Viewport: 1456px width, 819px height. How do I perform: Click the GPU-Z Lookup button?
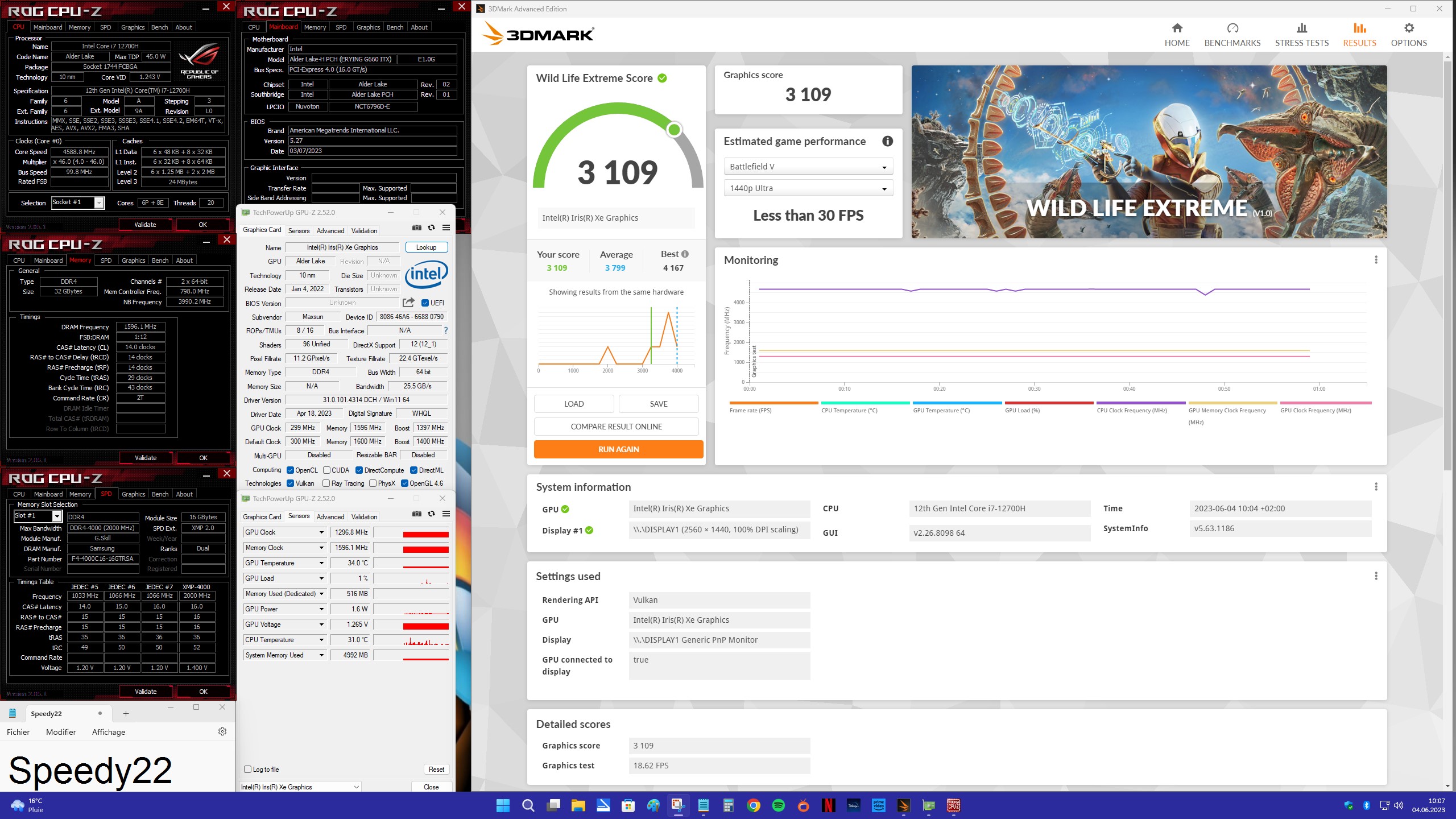coord(427,247)
